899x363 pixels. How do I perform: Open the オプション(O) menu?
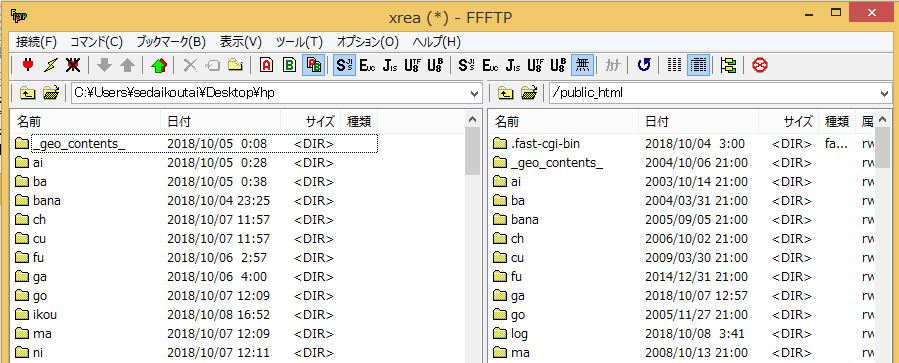click(x=368, y=42)
